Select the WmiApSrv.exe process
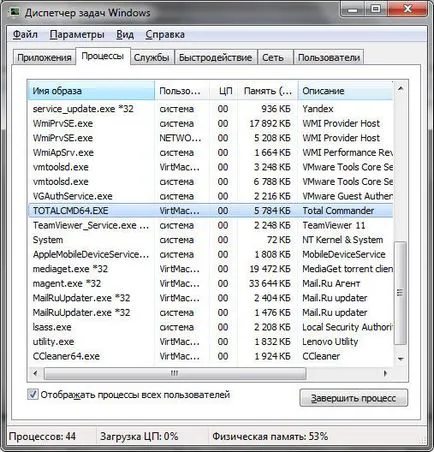Image resolution: width=434 pixels, height=452 pixels. point(210,152)
